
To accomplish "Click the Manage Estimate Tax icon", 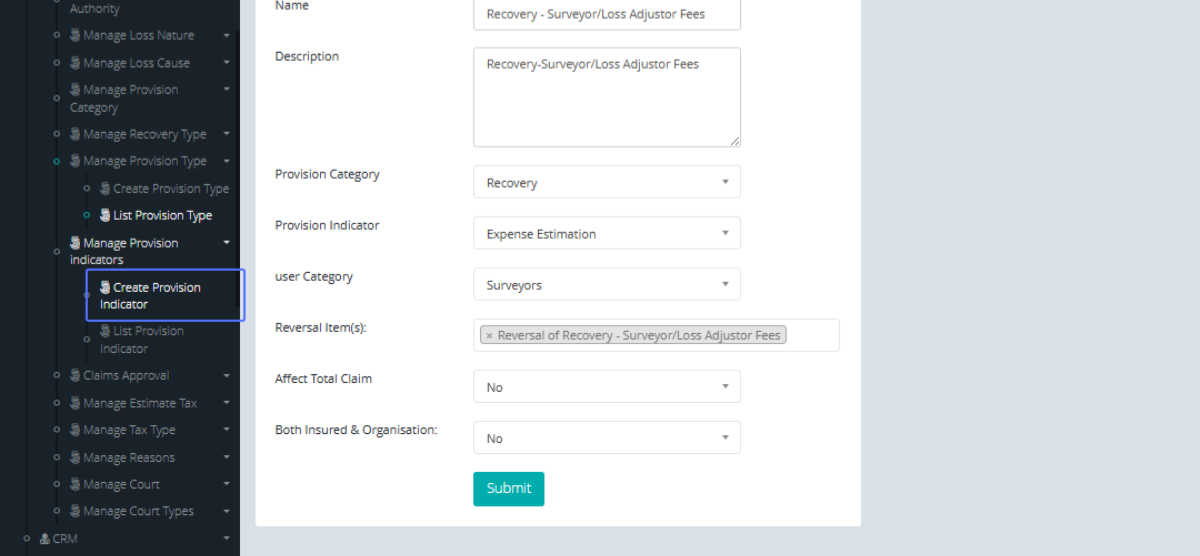I will tap(75, 404).
